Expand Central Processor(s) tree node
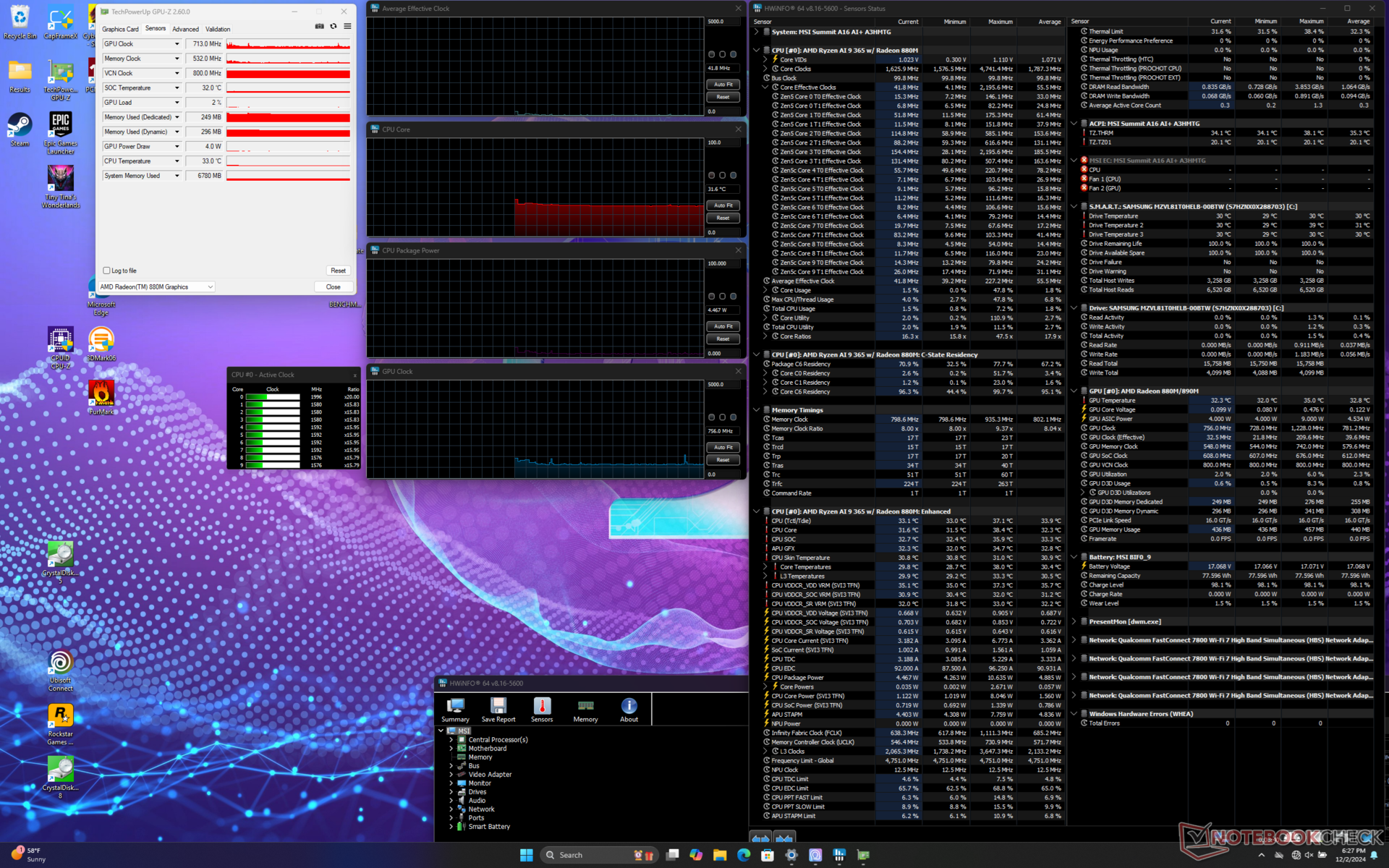1389x868 pixels. (451, 740)
